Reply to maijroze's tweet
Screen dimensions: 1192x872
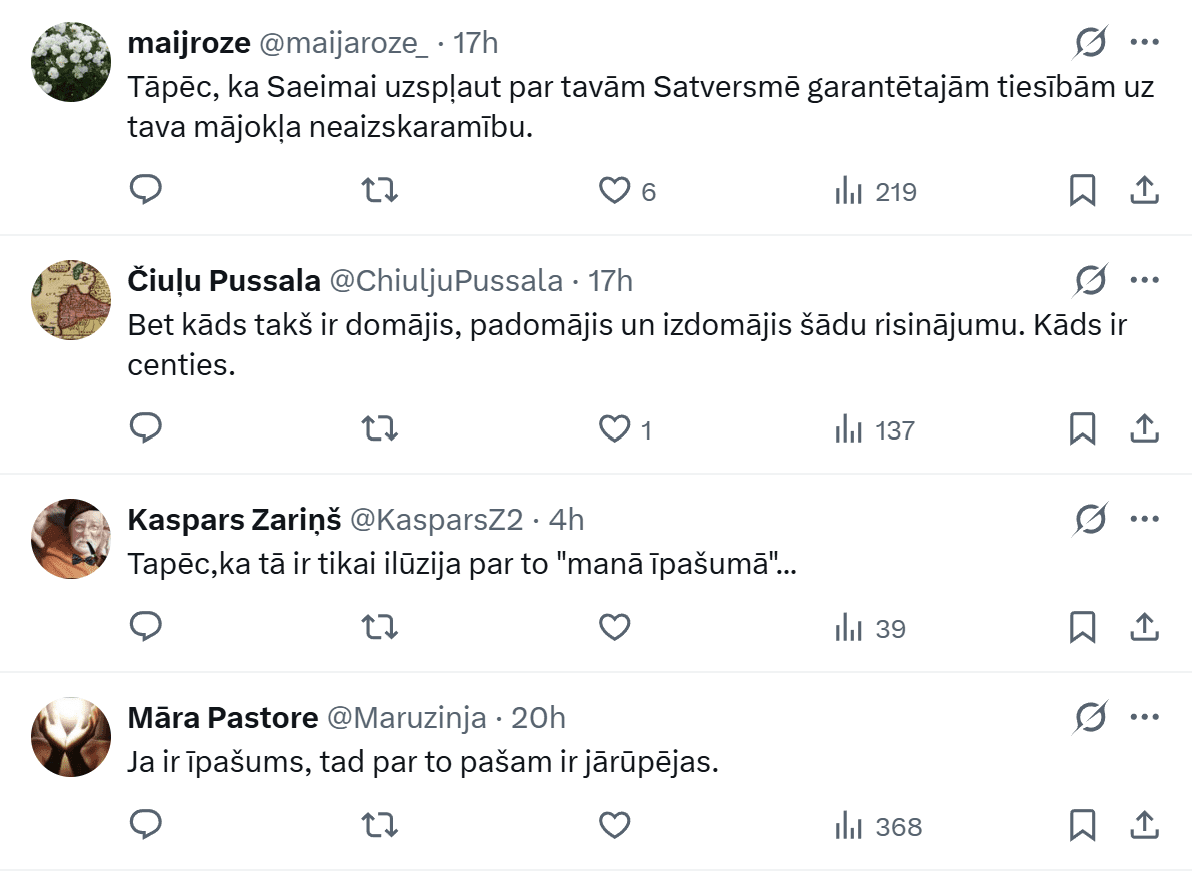146,190
